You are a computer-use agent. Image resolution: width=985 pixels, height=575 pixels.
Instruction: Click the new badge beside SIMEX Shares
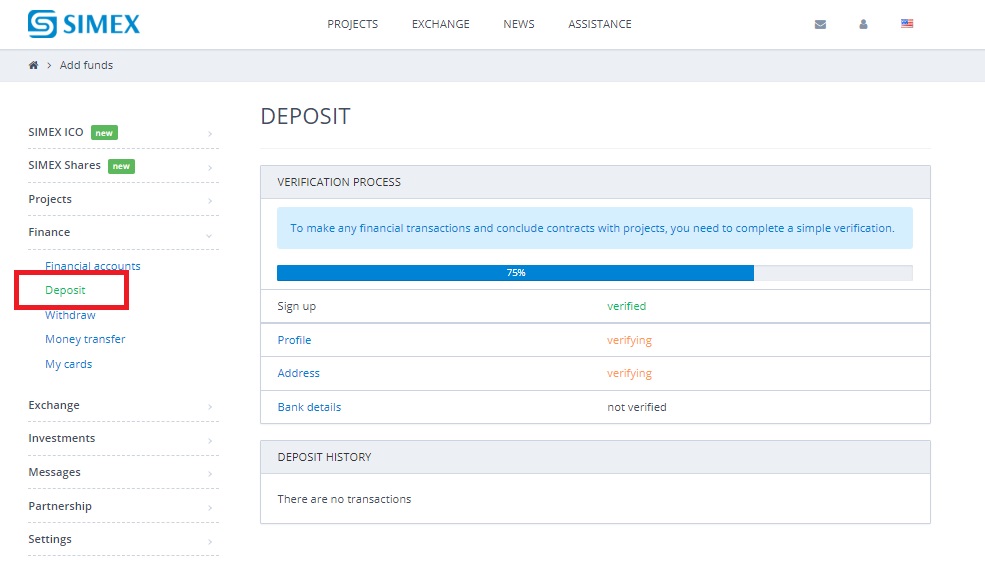click(121, 166)
